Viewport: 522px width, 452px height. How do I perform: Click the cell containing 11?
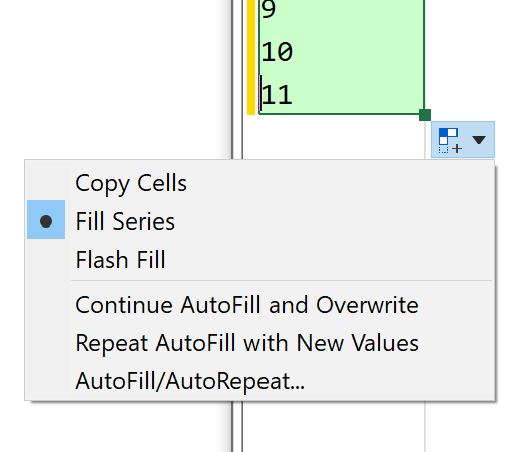(341, 94)
